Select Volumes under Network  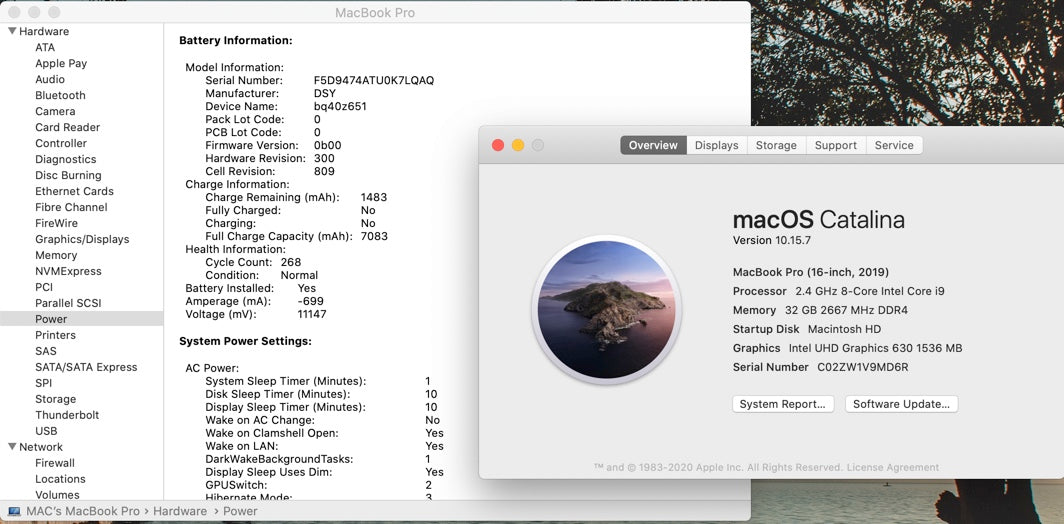pyautogui.click(x=57, y=495)
